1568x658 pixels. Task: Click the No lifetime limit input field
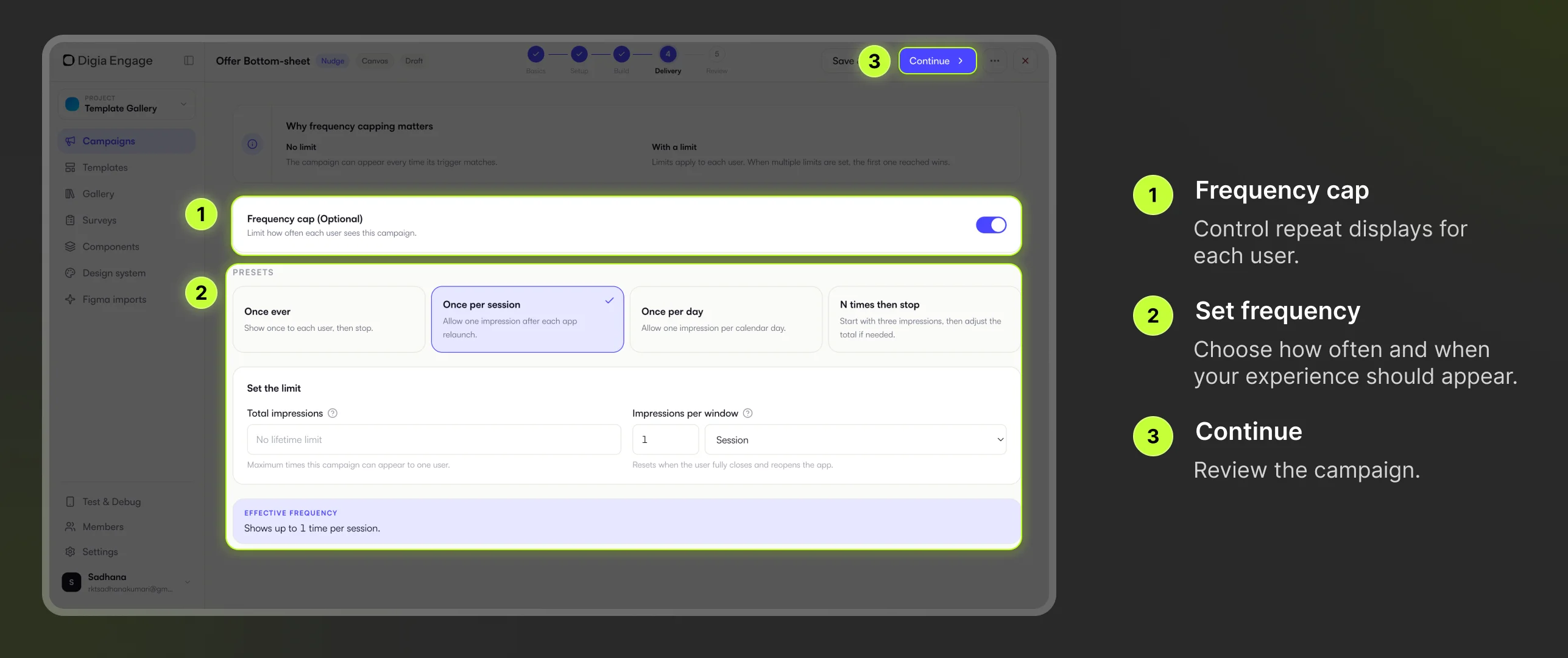(434, 439)
